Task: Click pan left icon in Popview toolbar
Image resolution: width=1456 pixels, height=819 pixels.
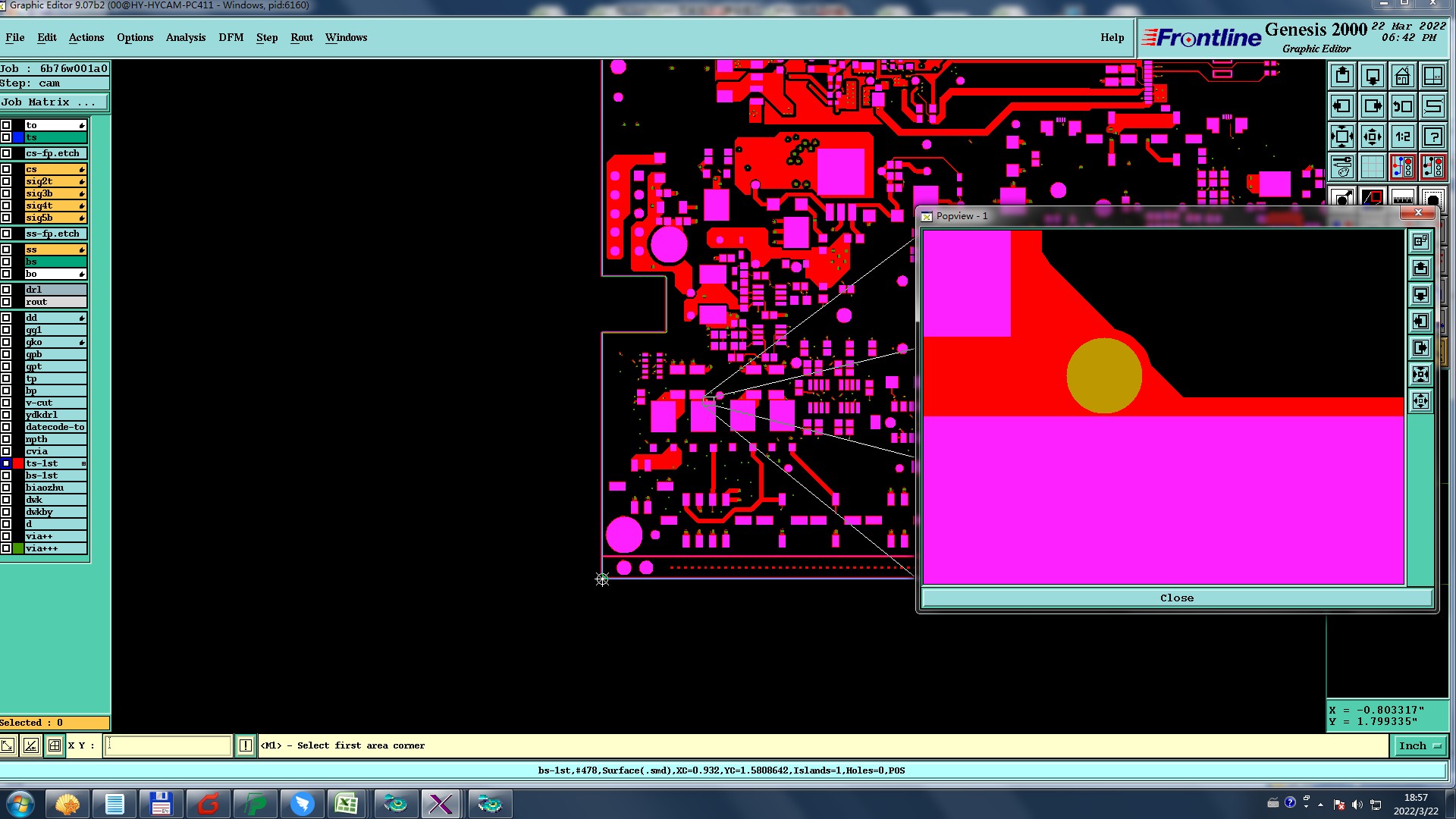Action: (1420, 322)
